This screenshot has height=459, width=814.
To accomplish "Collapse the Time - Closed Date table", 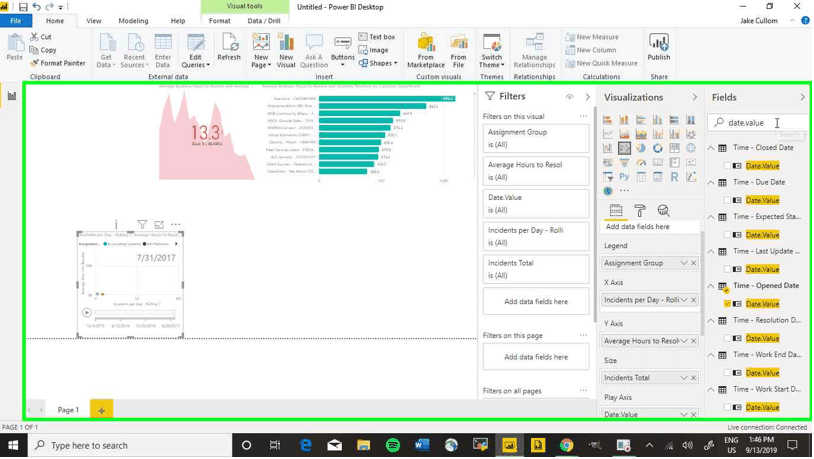I will pyautogui.click(x=711, y=148).
